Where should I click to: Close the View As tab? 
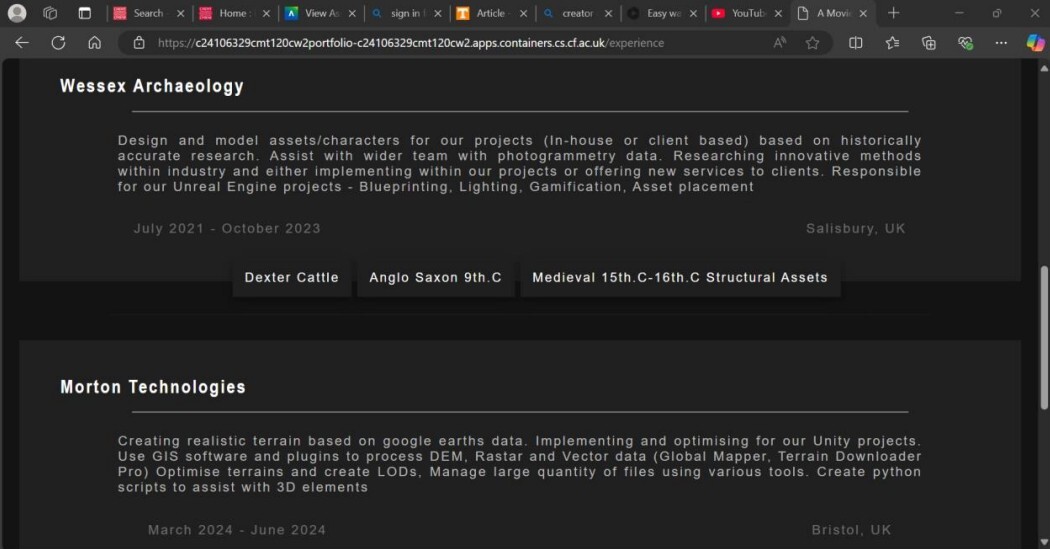coord(352,13)
